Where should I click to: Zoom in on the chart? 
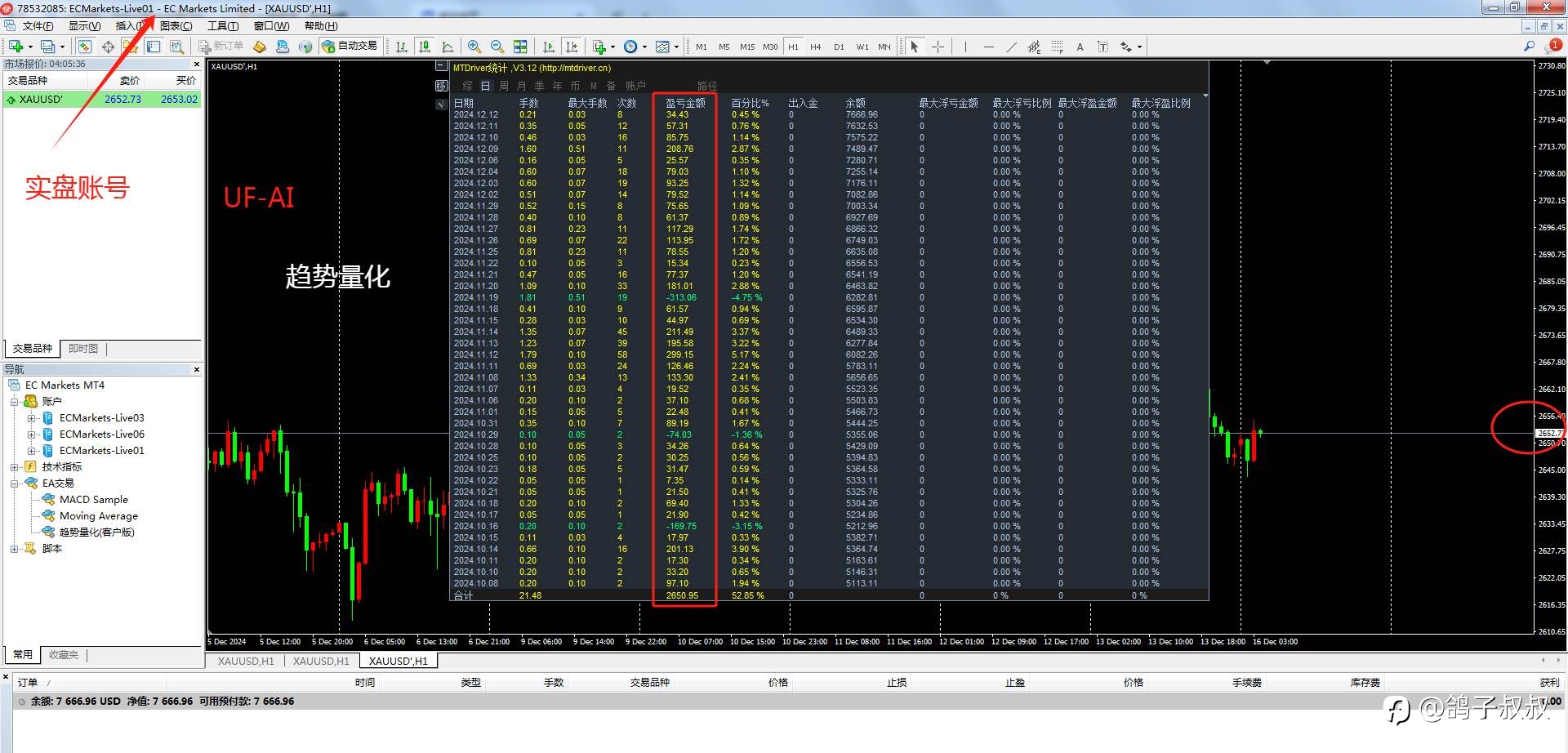(x=474, y=47)
